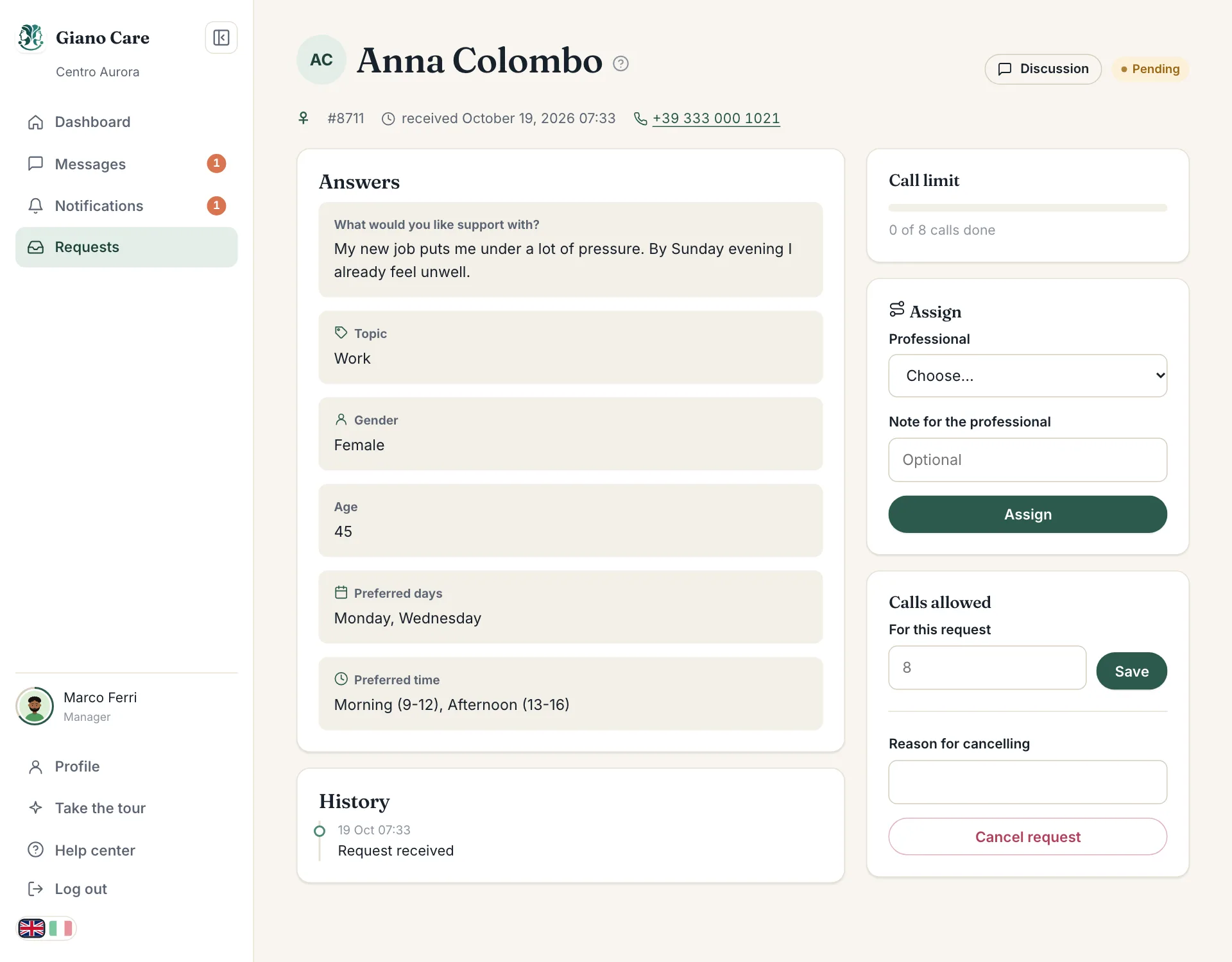Open the Professional Choose dropdown

1027,376
